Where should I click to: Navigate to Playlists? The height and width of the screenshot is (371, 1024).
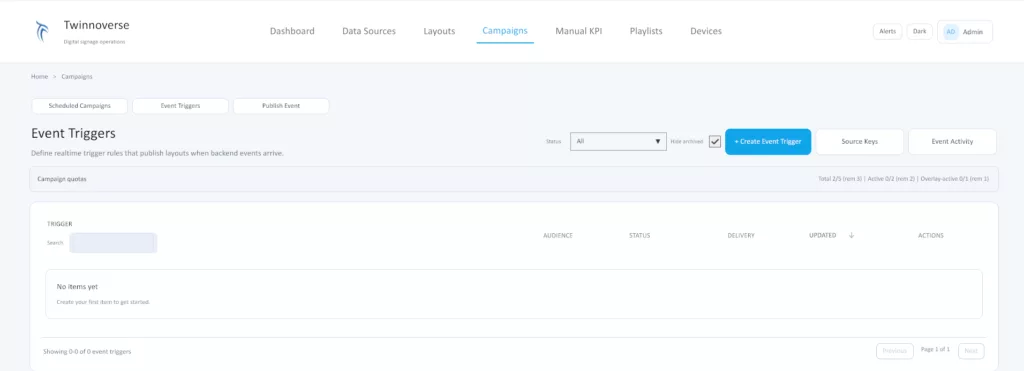pyautogui.click(x=646, y=31)
